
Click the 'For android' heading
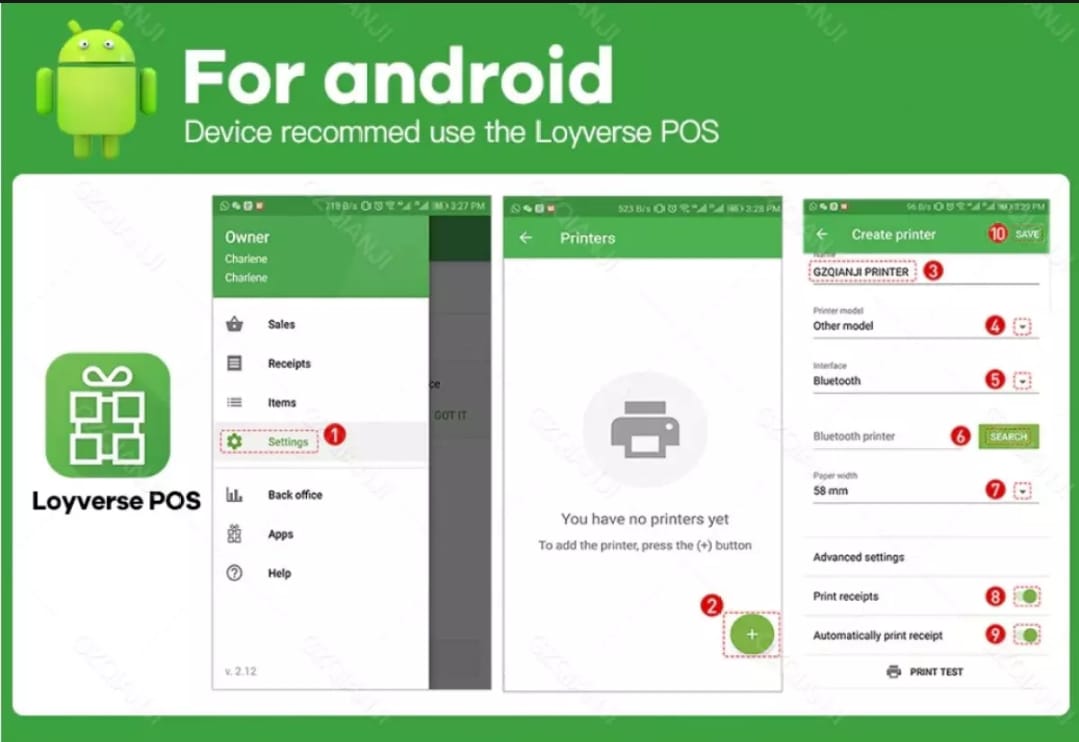point(398,76)
